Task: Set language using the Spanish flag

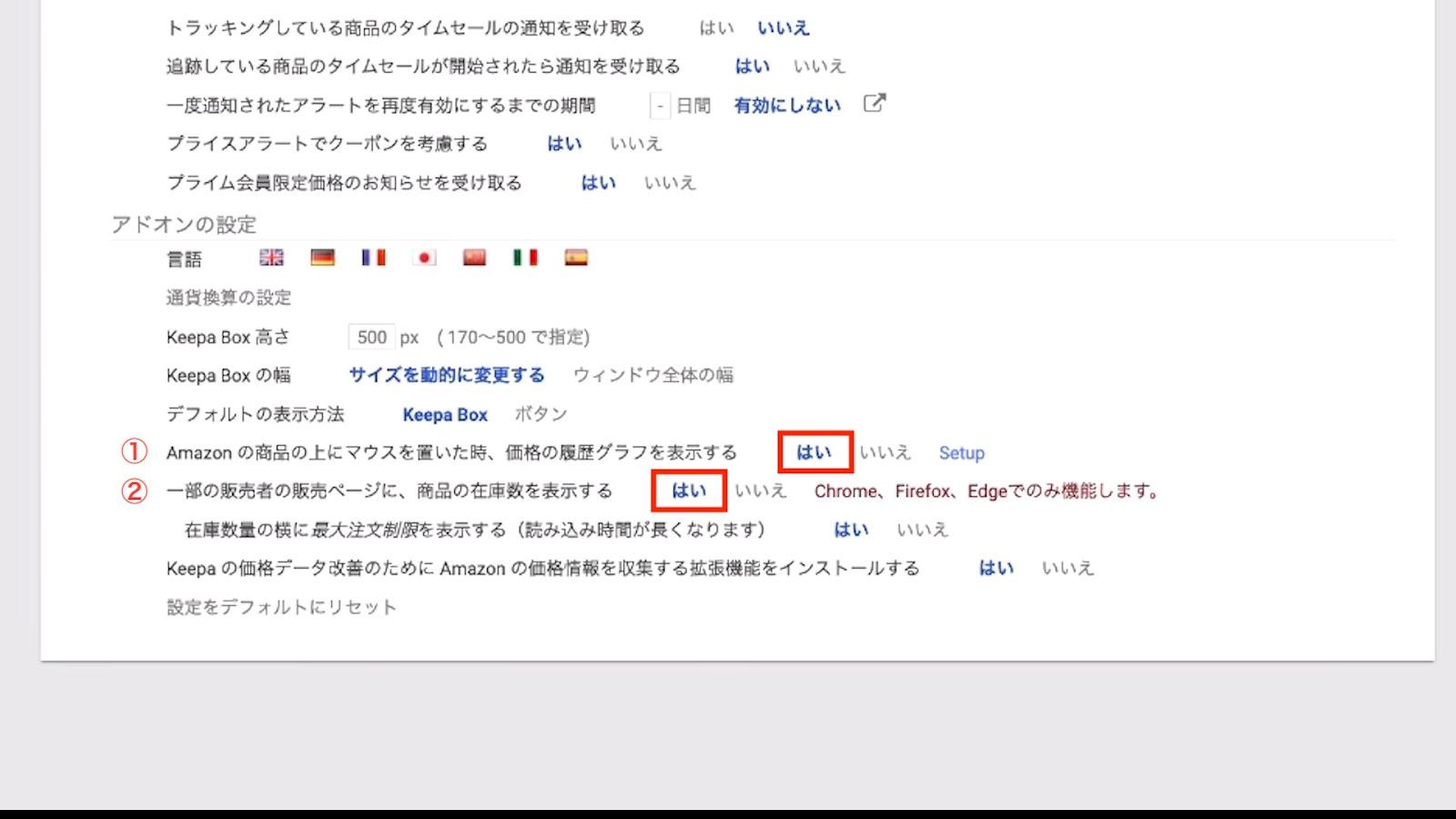Action: pos(576,258)
